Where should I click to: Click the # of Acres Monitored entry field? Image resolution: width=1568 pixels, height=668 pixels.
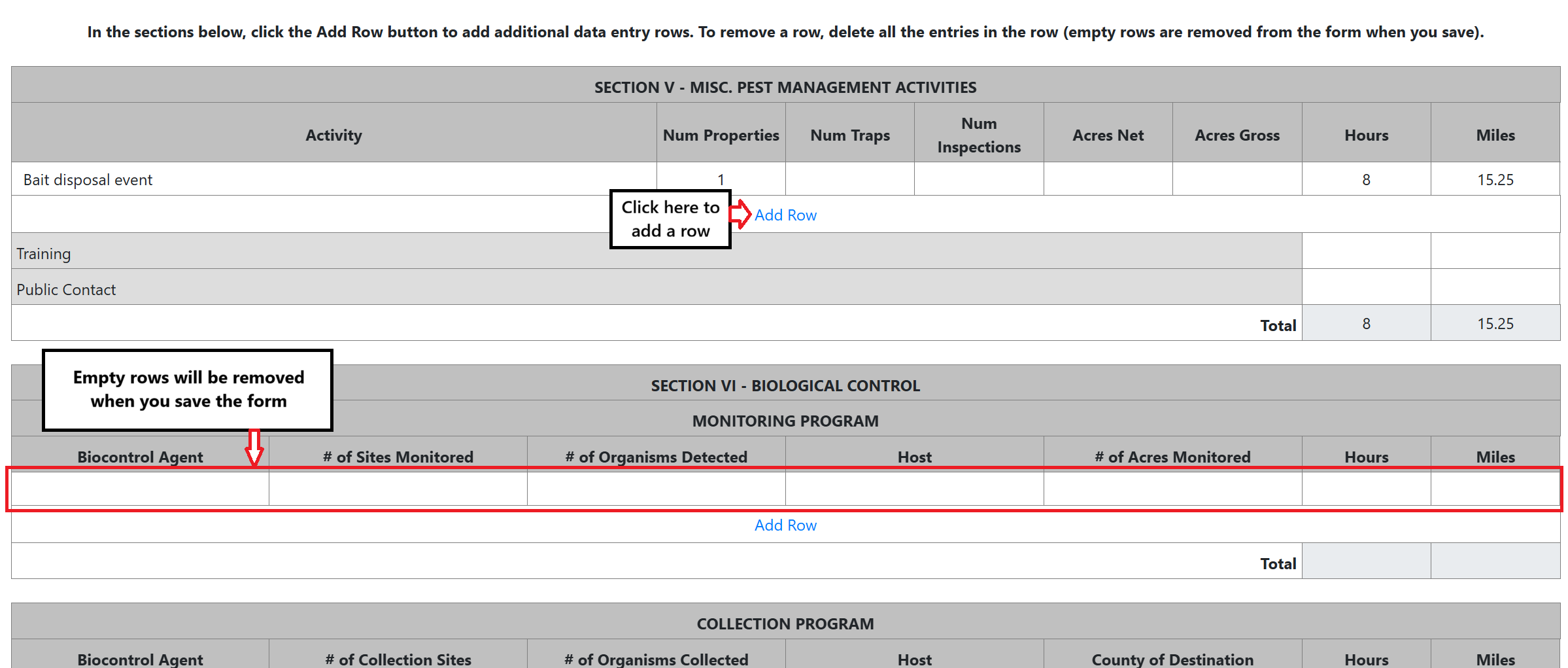[x=1172, y=489]
